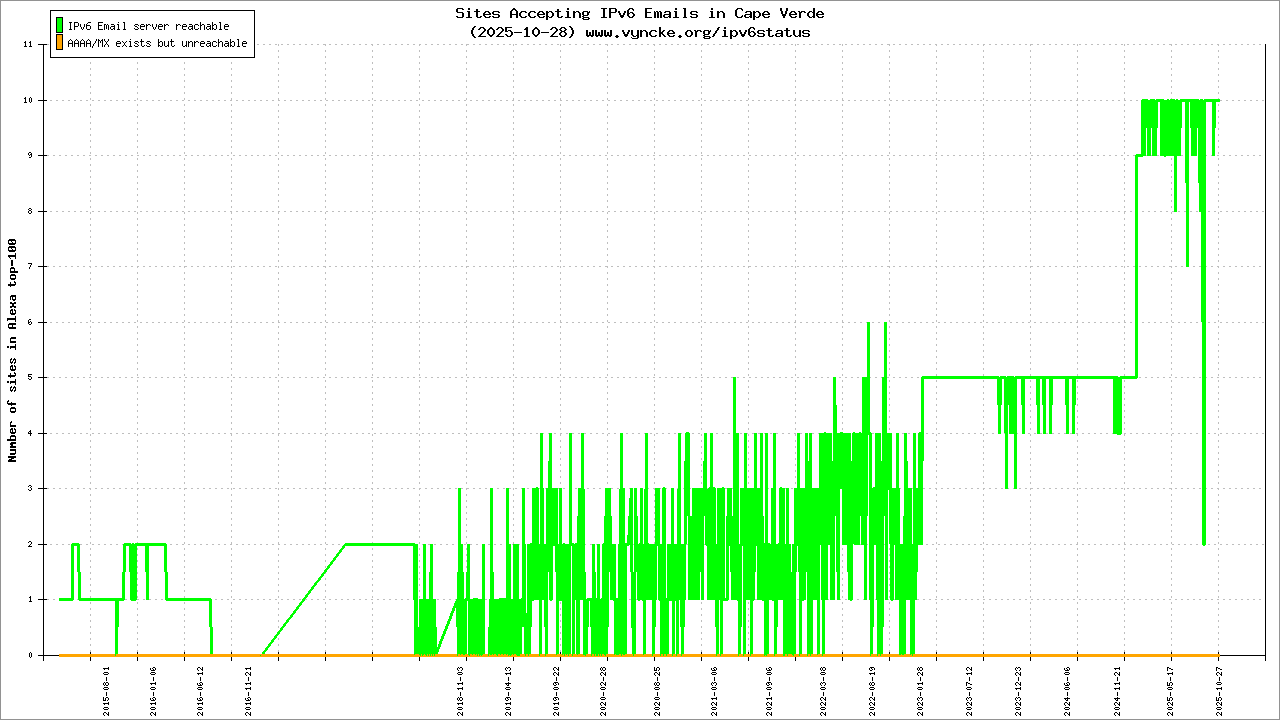
Task: Click the 2016-11-21 date tick label
Action: 249,691
